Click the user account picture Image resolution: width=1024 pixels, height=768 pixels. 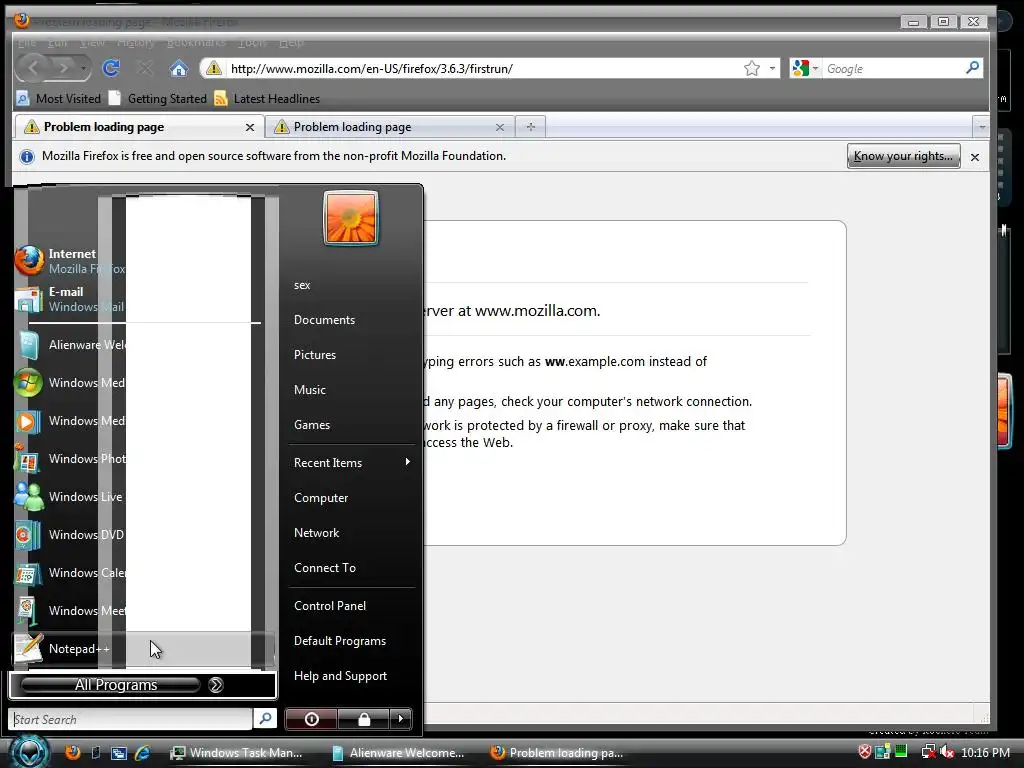[351, 218]
